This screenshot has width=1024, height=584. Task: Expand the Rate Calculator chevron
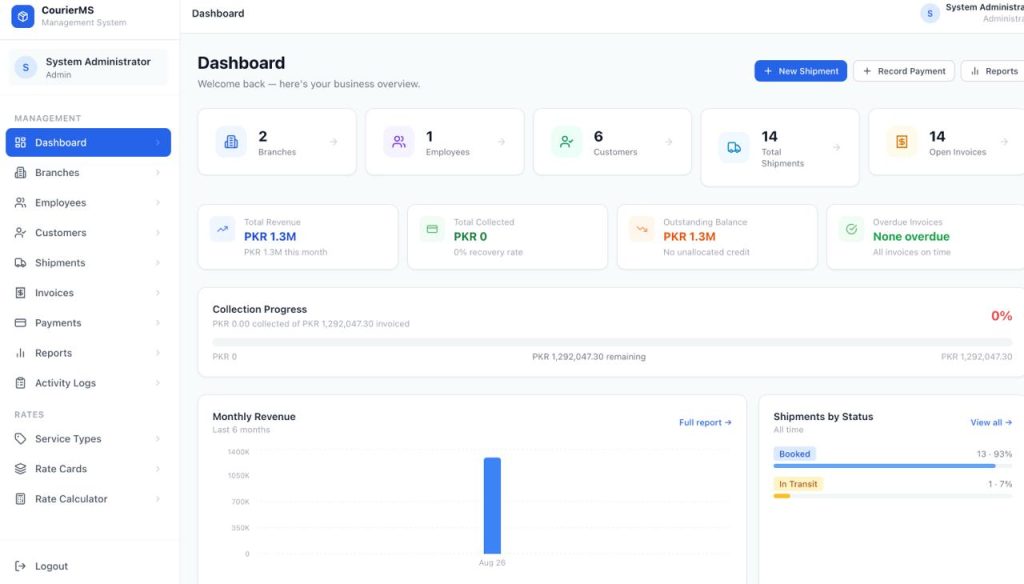tap(157, 499)
